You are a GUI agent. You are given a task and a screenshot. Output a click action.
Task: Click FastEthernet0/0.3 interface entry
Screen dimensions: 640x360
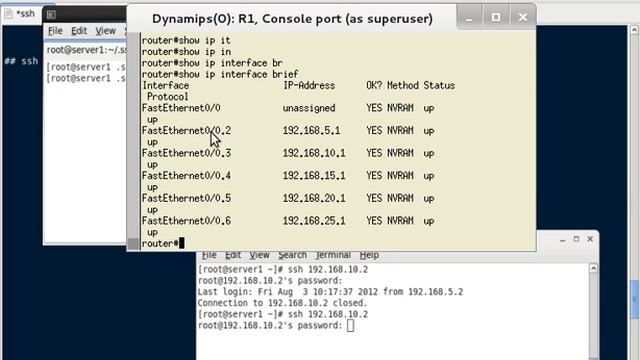tap(186, 153)
